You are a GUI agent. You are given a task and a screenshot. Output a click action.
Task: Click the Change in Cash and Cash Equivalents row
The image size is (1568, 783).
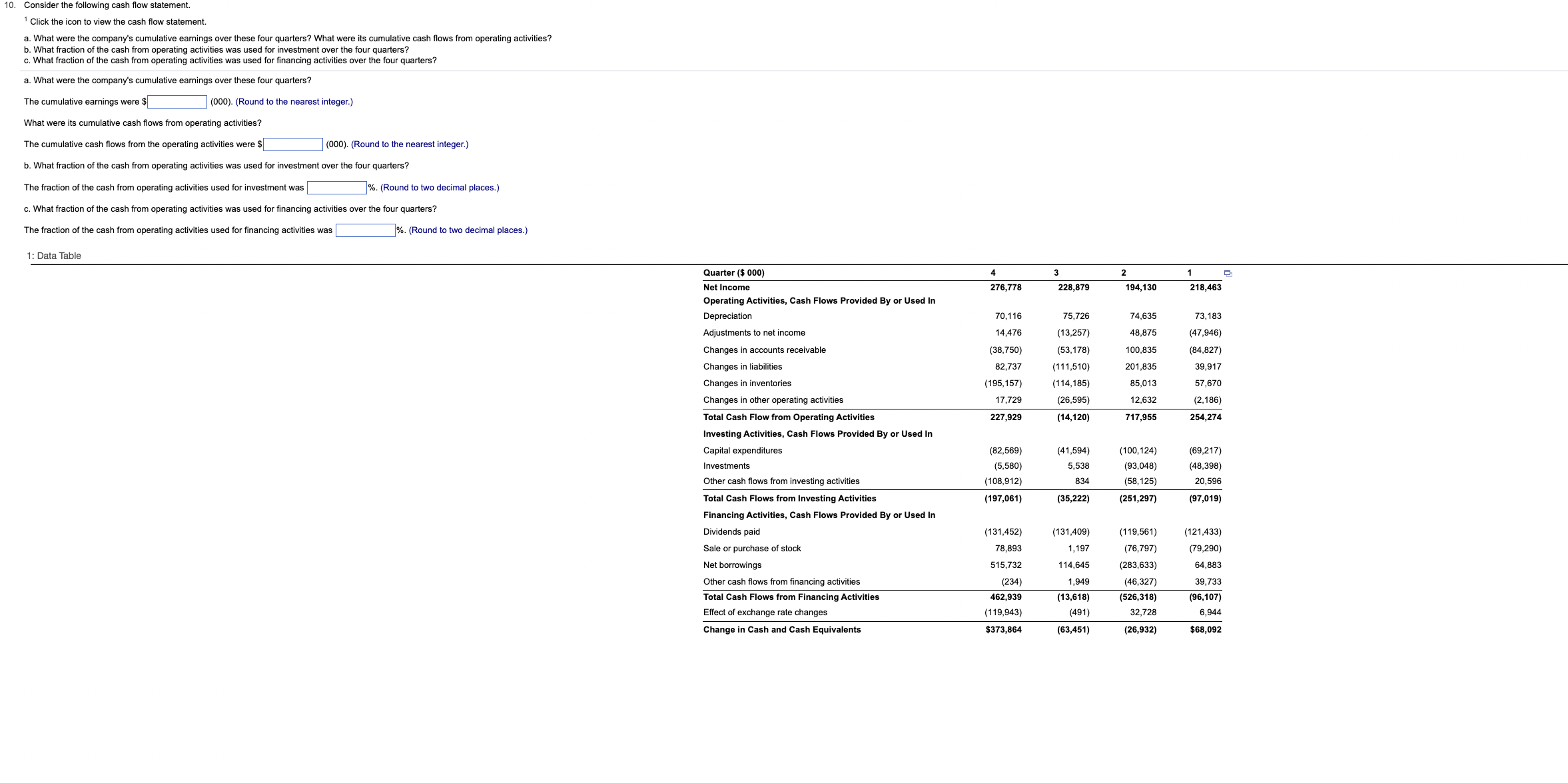[x=781, y=629]
